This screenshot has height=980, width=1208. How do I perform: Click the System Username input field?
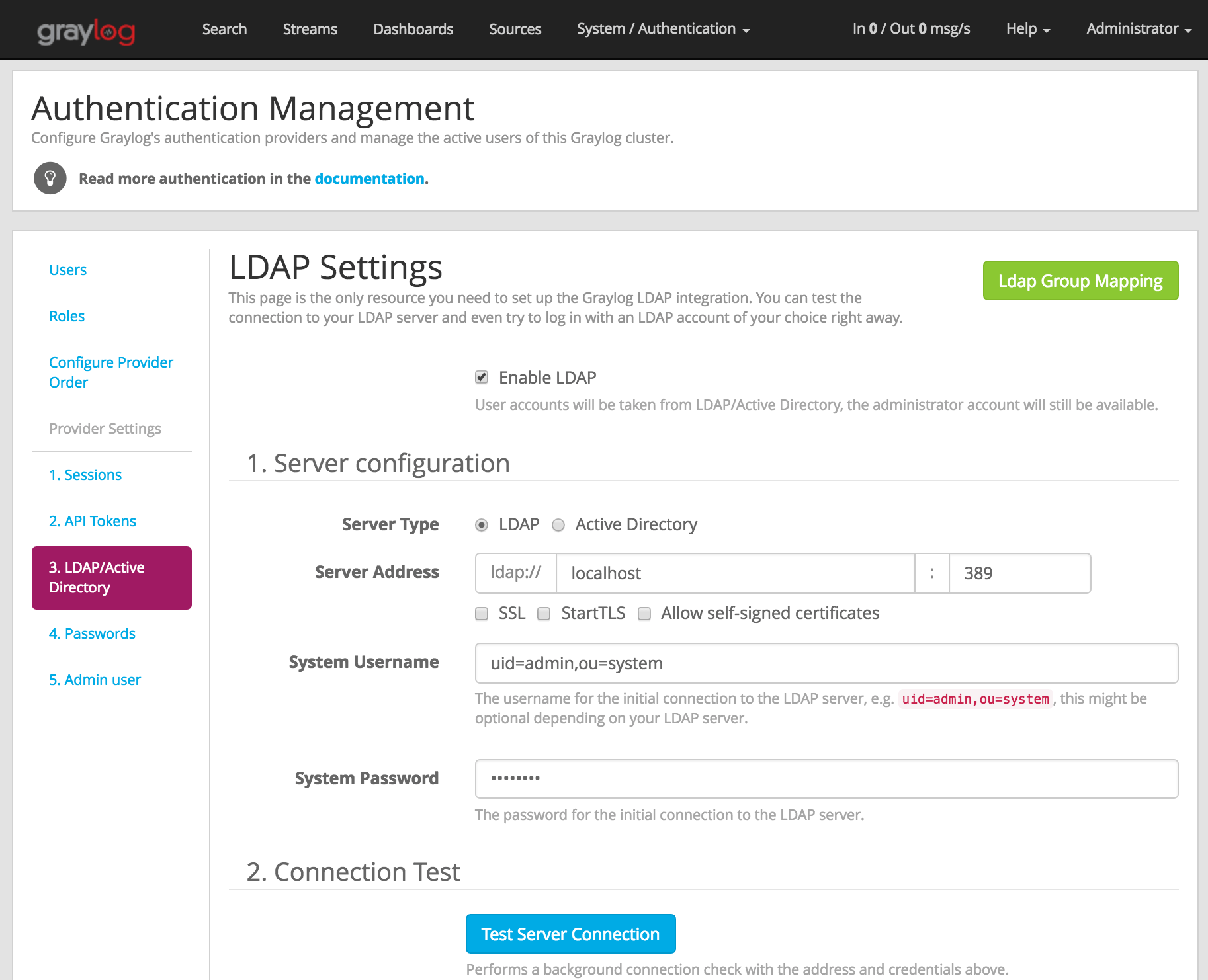pos(826,663)
